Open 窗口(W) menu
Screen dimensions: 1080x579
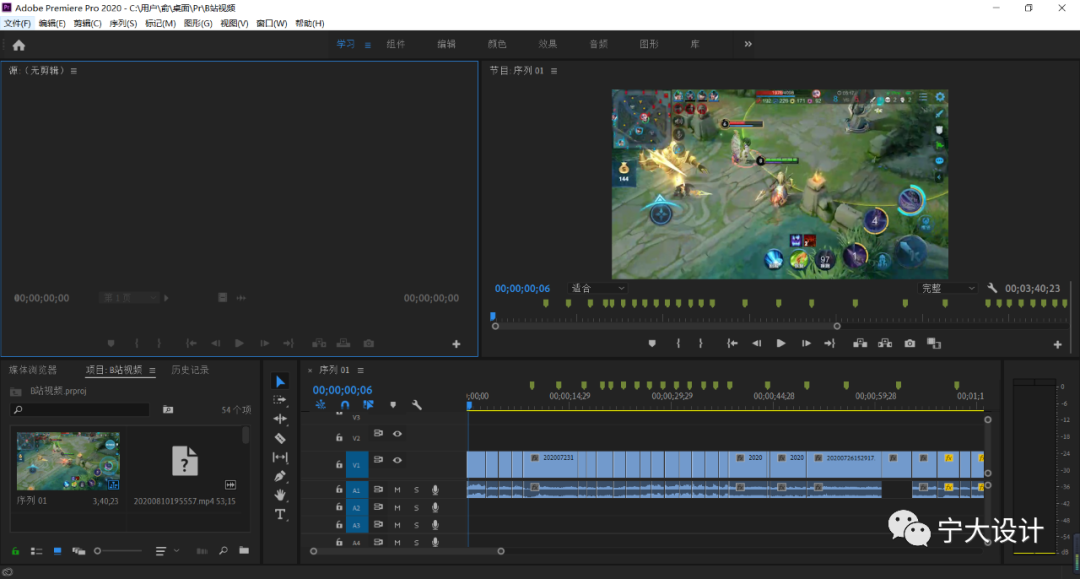tap(271, 23)
